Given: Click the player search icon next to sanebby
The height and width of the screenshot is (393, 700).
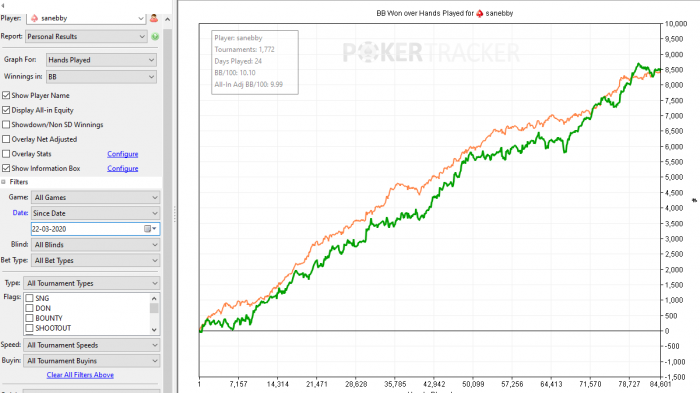Looking at the screenshot, I should 154,18.
